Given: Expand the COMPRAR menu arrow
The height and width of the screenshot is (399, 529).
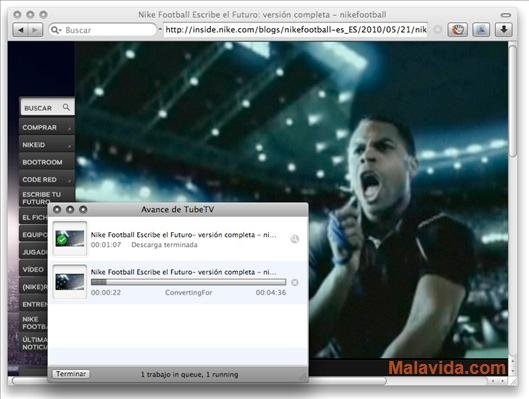Looking at the screenshot, I should tap(69, 129).
